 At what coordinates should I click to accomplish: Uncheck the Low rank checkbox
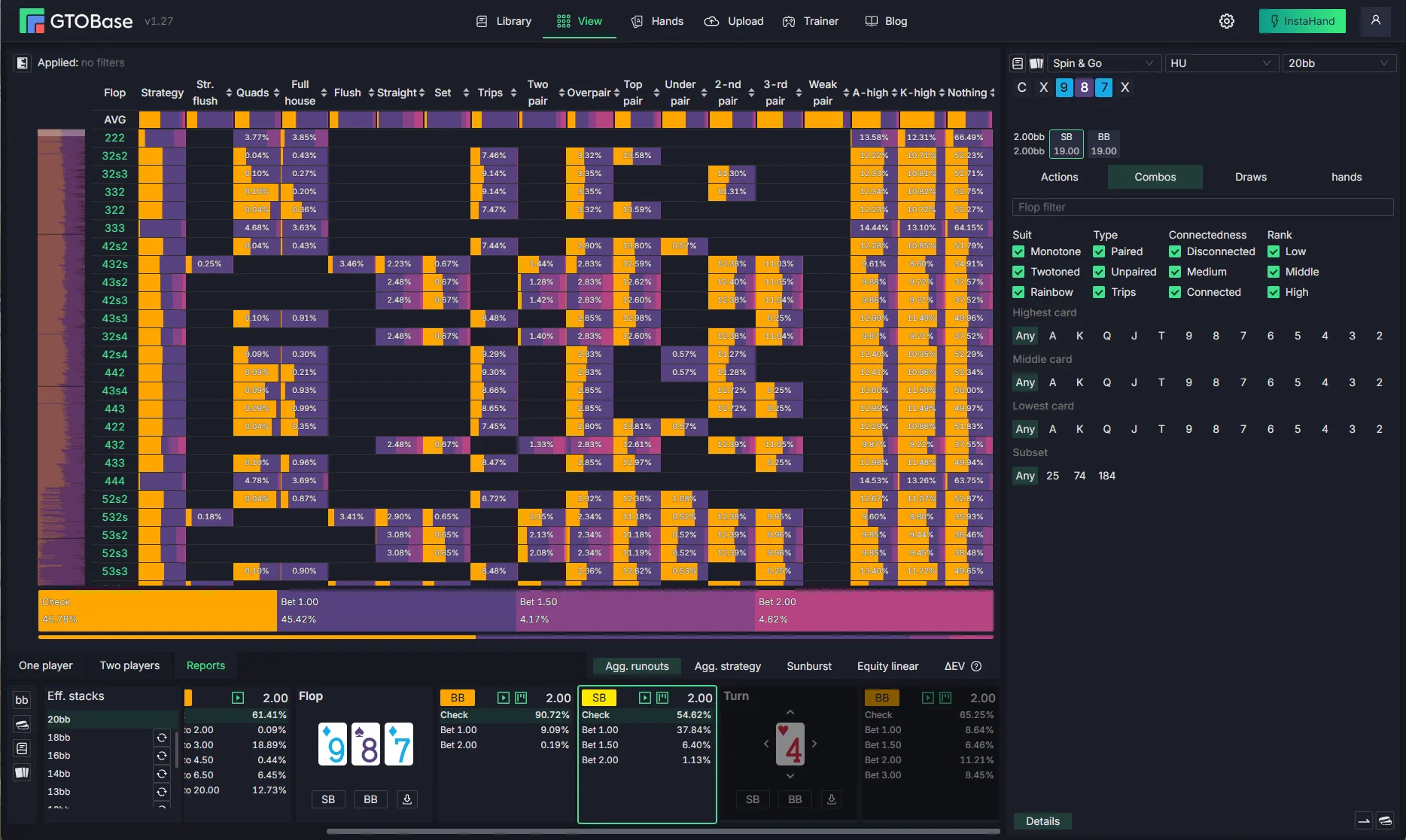[x=1274, y=251]
